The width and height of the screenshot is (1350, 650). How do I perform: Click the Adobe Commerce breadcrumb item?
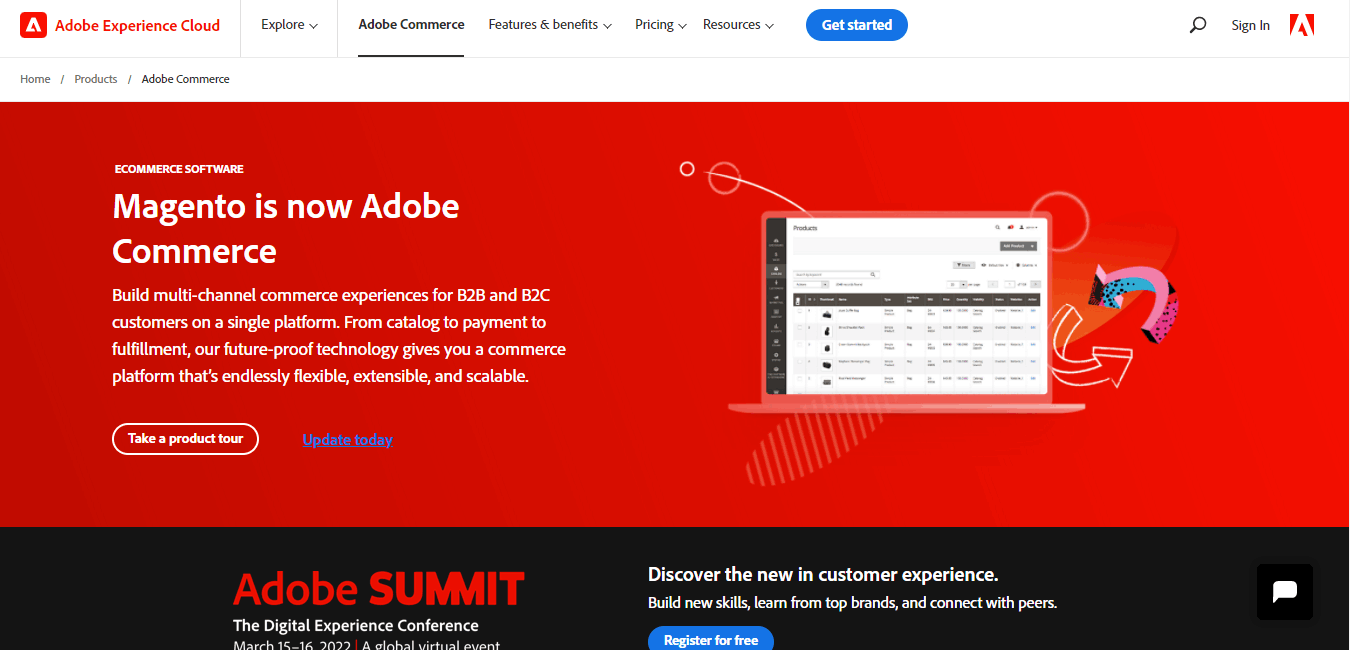click(185, 79)
